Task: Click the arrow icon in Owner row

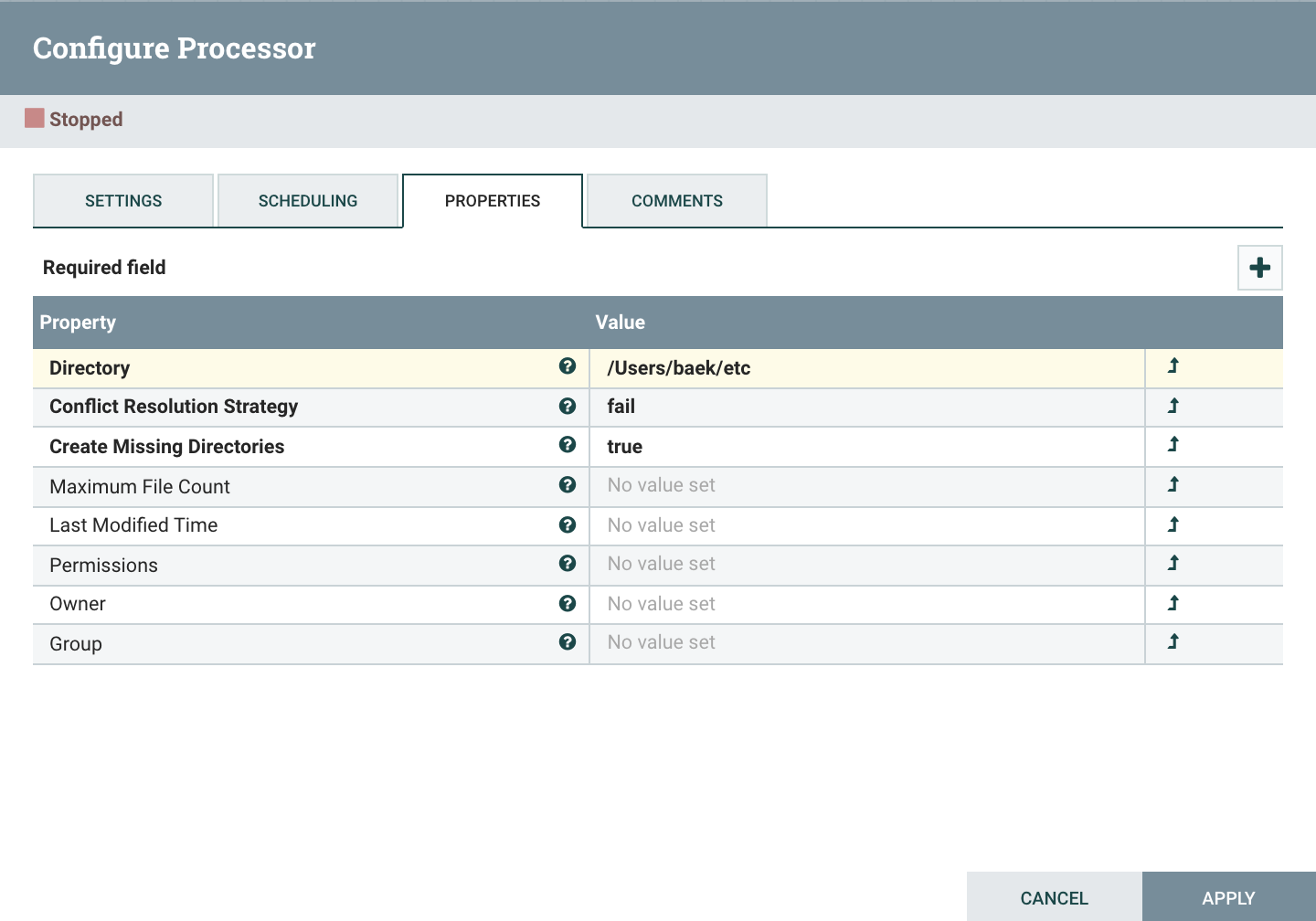Action: click(x=1173, y=603)
